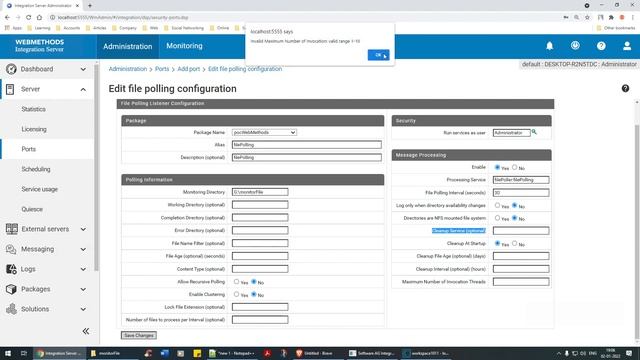Open the Windows Start menu
Image resolution: width=640 pixels, height=360 pixels.
point(8,353)
